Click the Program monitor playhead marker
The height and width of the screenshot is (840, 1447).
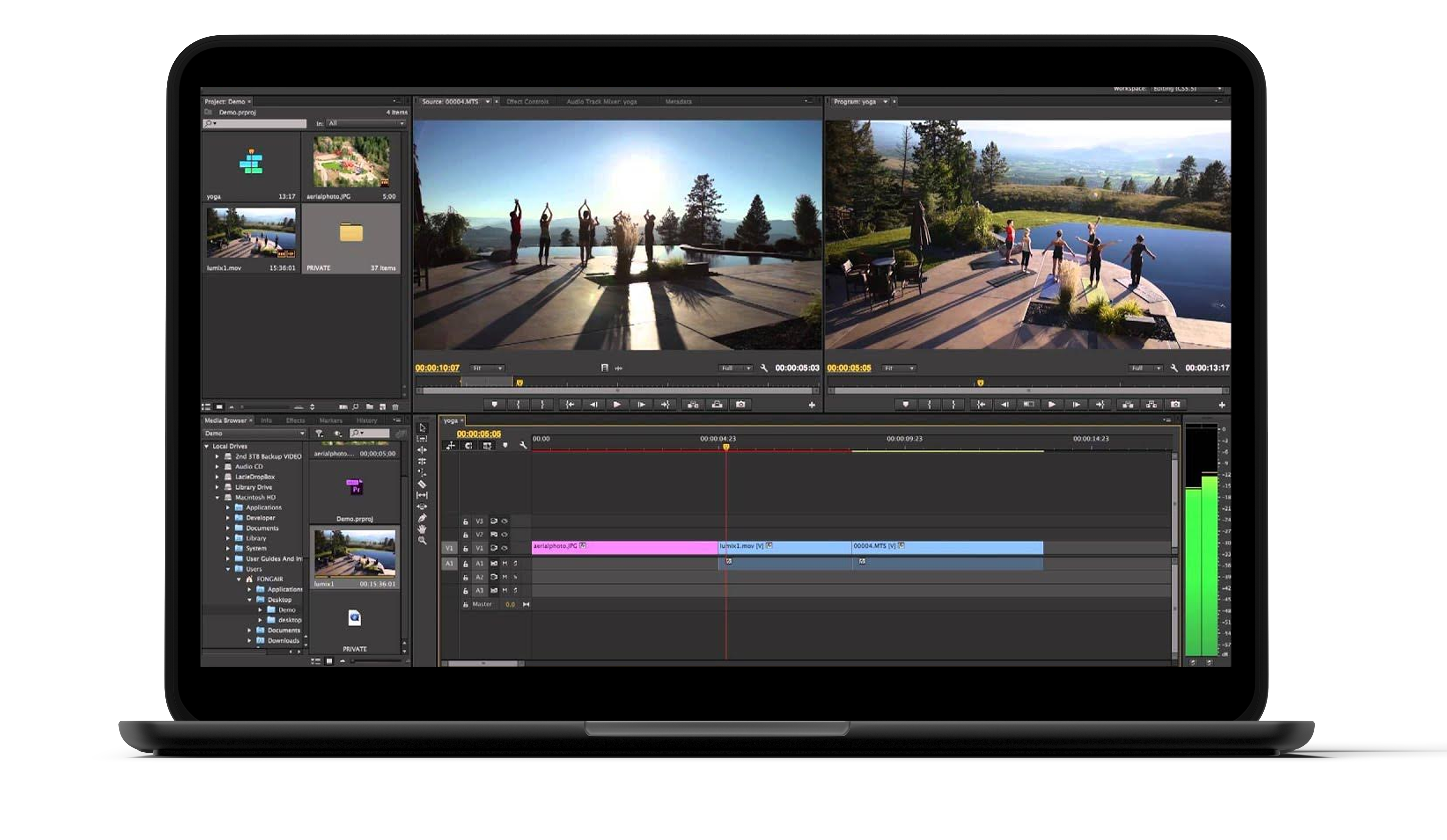pos(981,382)
